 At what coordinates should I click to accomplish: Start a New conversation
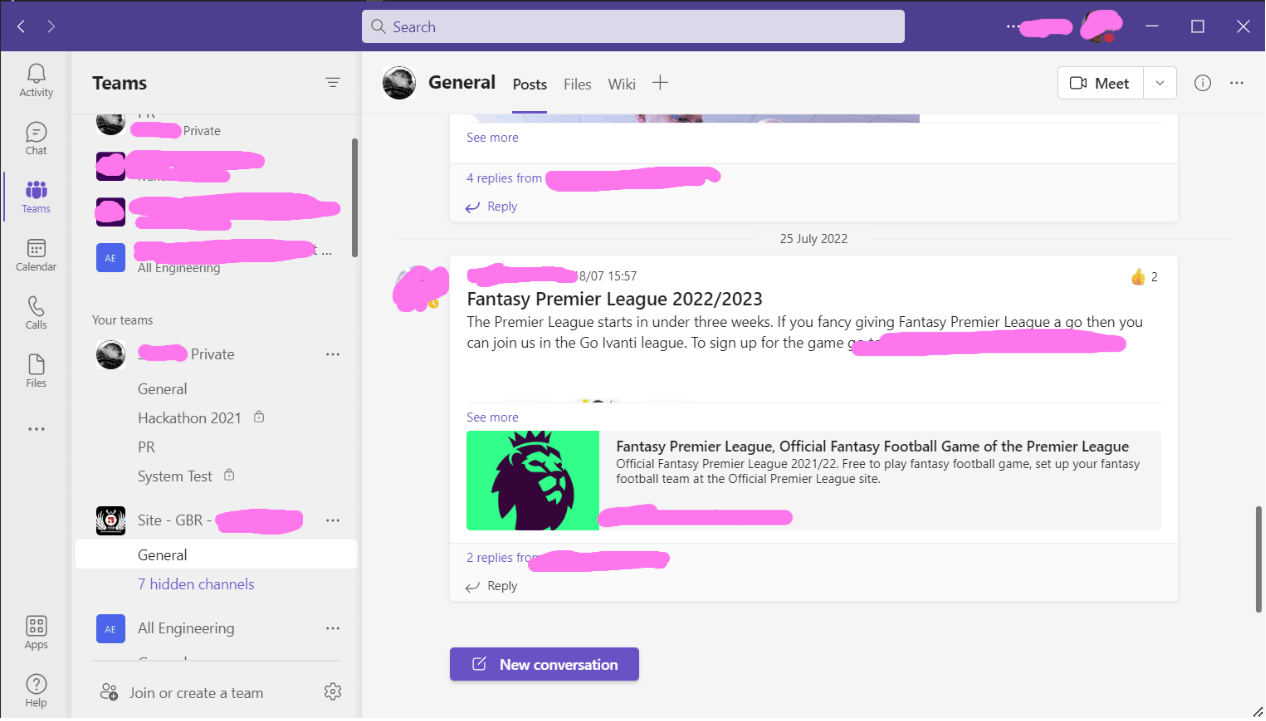[x=544, y=664]
